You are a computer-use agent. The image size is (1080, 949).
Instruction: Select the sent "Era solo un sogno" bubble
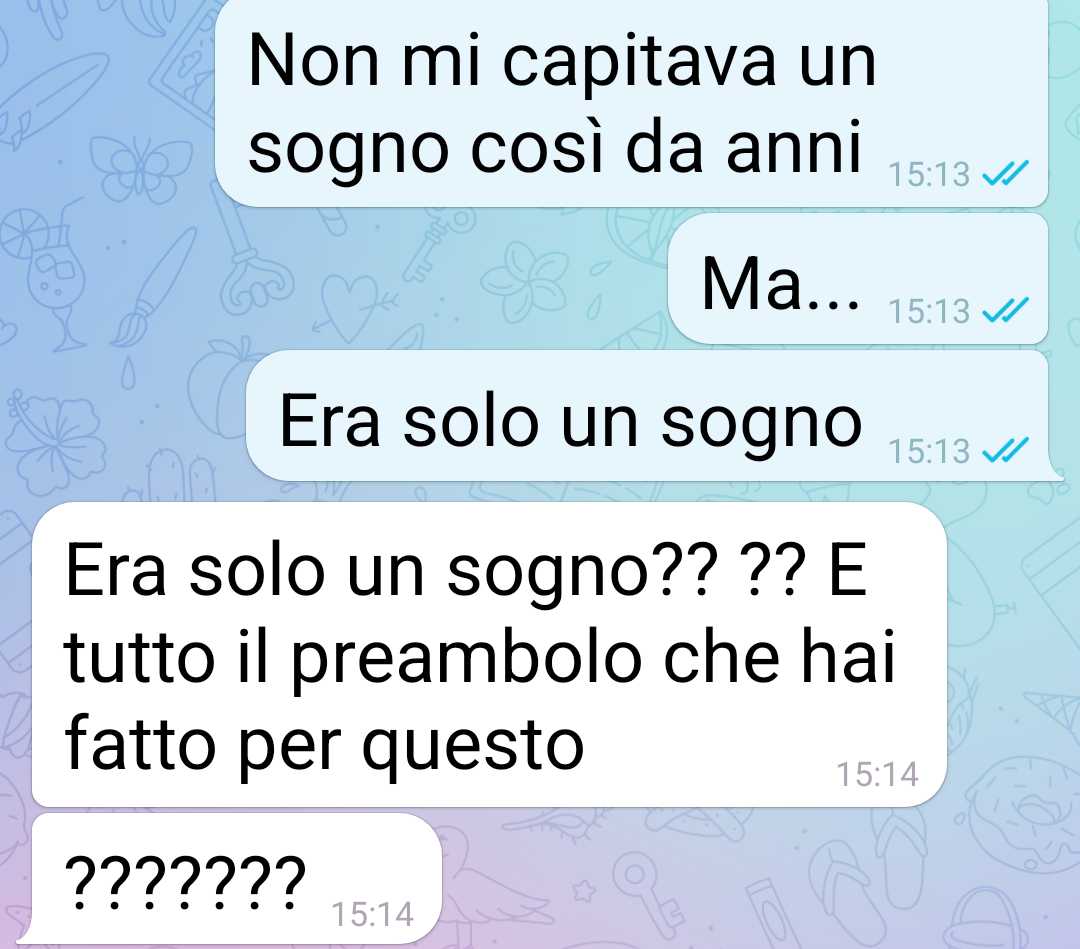click(653, 415)
